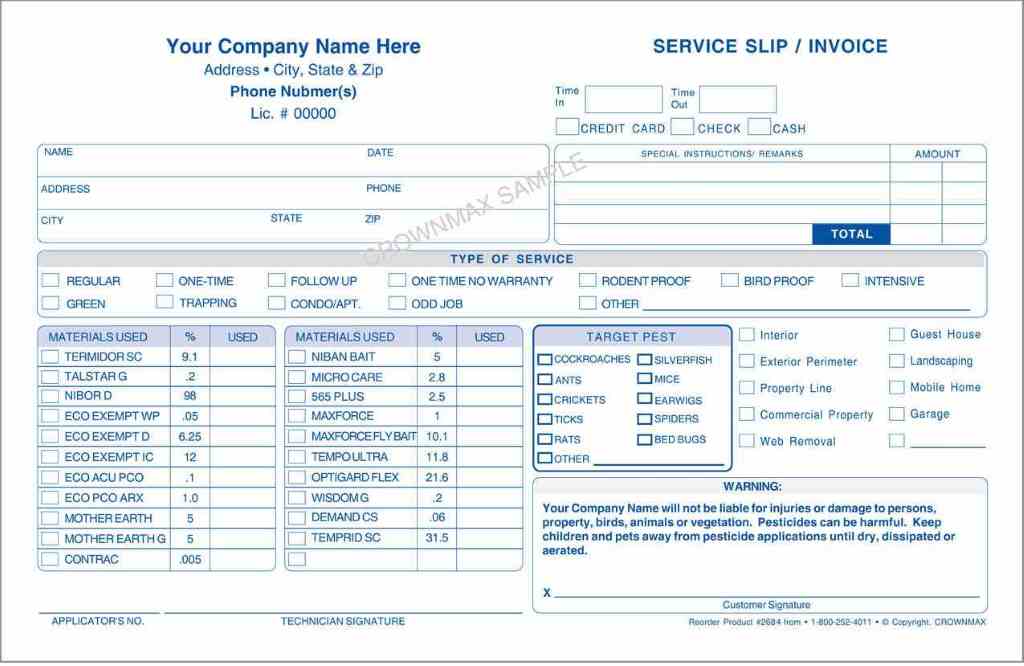Viewport: 1024px width, 666px height.
Task: Tick the TICKS pest checkbox
Action: pyautogui.click(x=545, y=419)
